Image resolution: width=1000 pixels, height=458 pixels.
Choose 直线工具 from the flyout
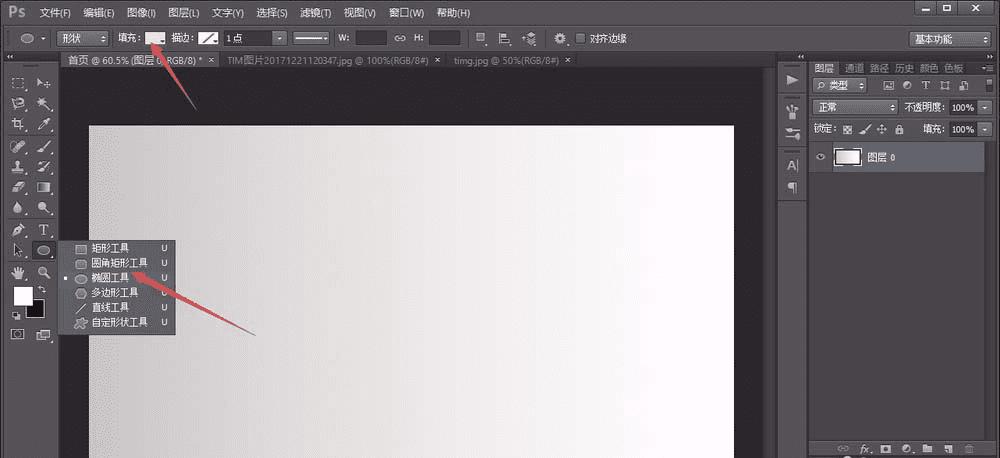coord(116,307)
